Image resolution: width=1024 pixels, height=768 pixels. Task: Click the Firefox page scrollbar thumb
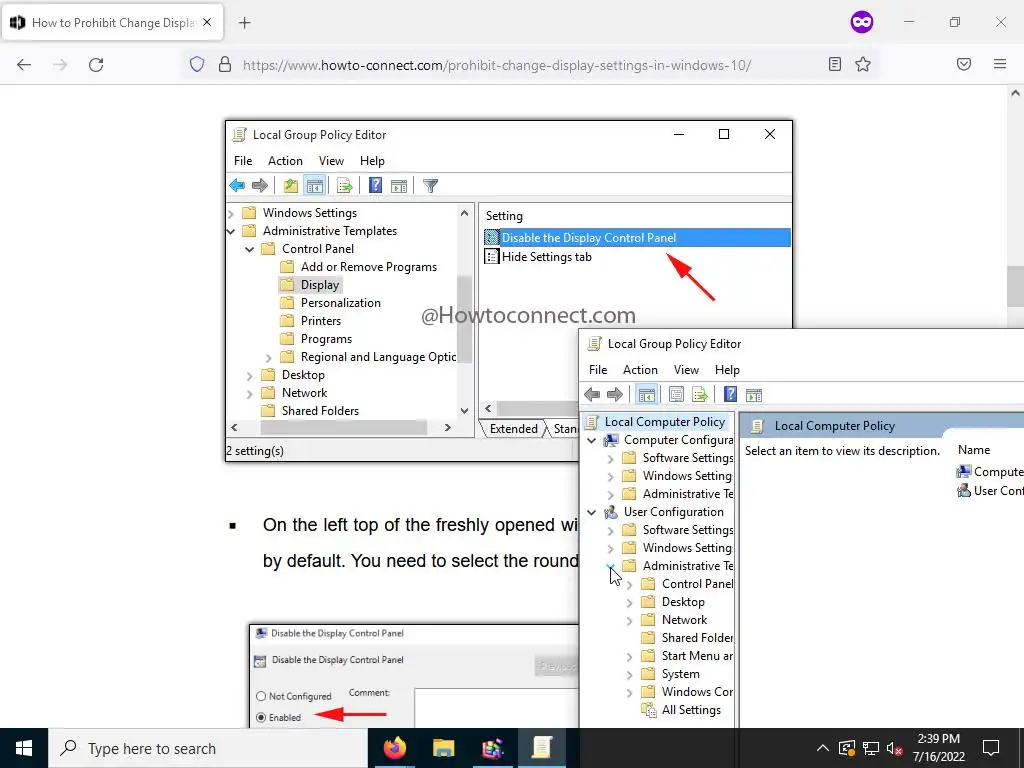point(1015,285)
